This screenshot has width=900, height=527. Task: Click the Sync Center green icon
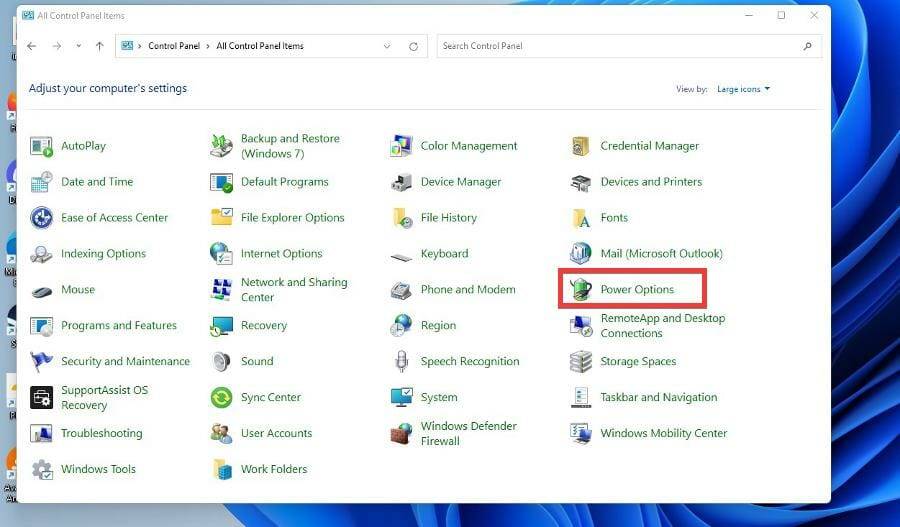coord(221,398)
